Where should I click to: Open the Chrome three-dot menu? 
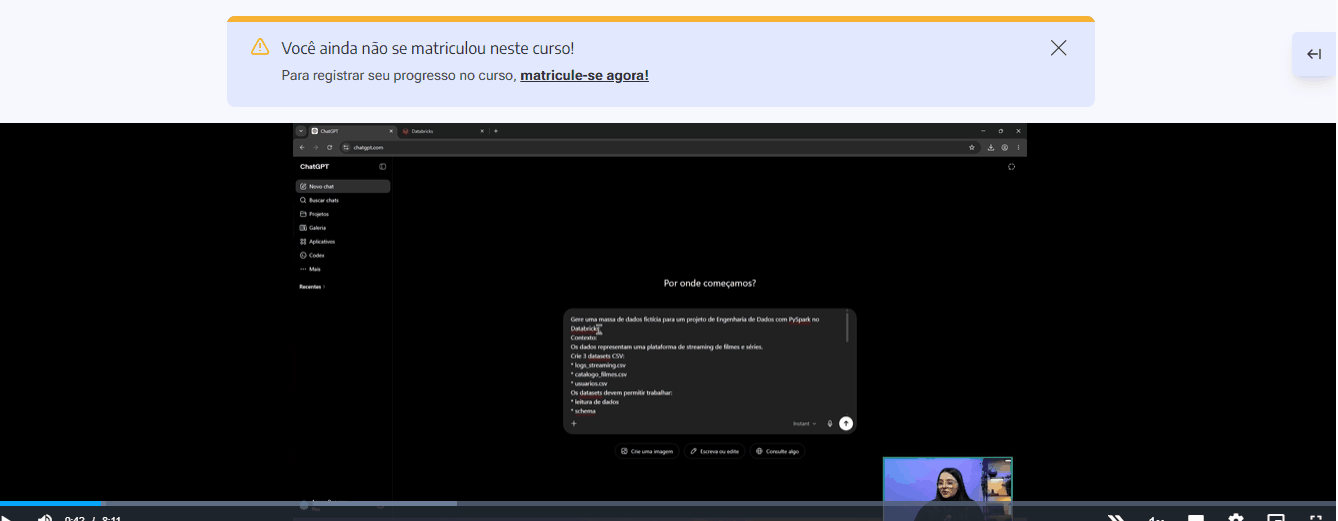point(1018,147)
